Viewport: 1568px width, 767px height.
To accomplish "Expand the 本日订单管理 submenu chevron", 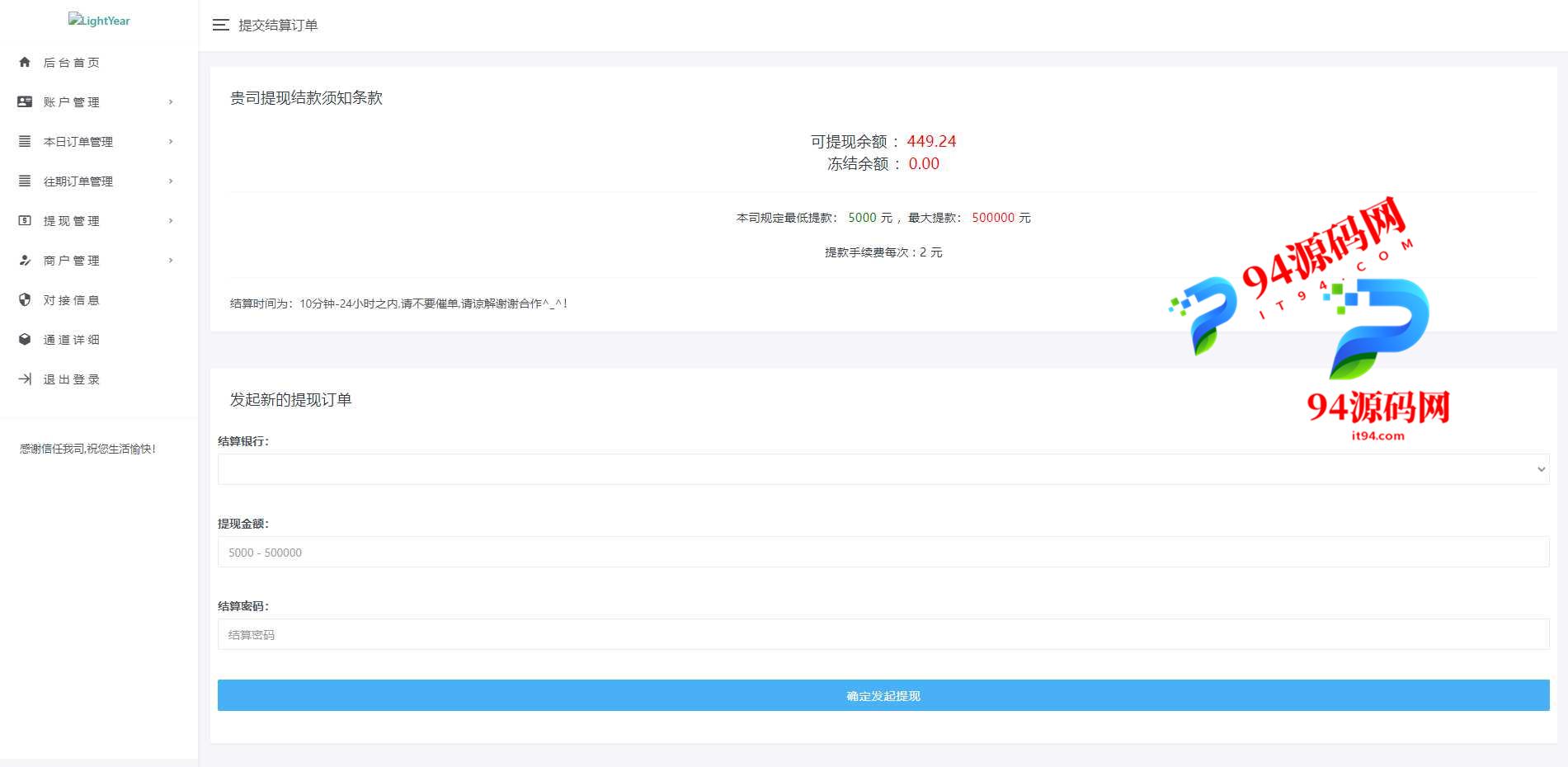I will [171, 141].
